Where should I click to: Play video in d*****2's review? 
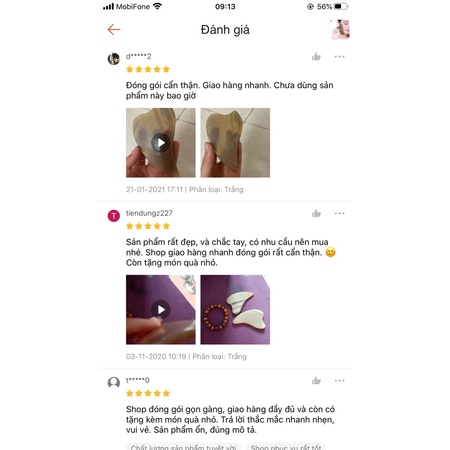tap(161, 143)
